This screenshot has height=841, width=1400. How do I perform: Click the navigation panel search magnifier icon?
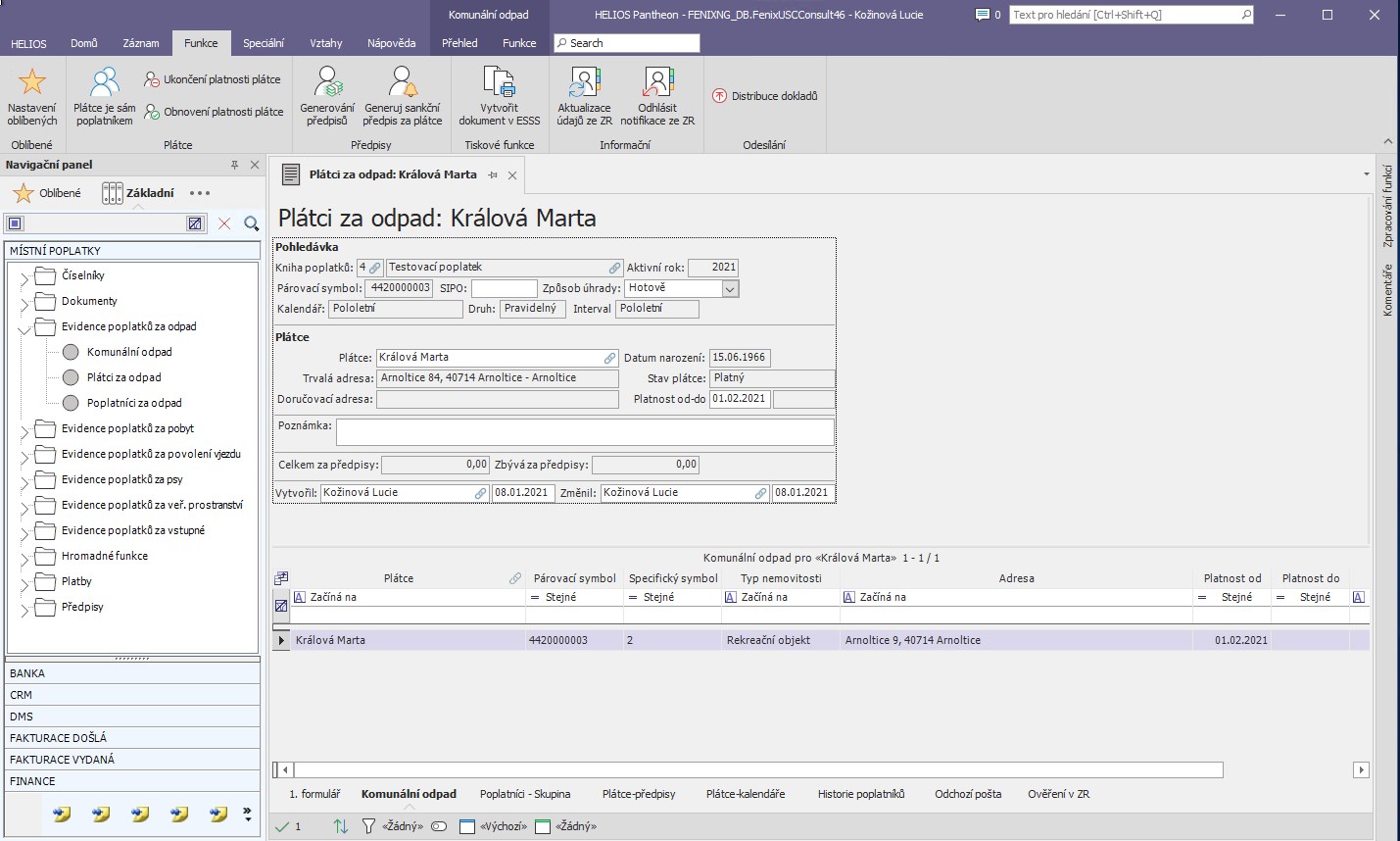(x=252, y=223)
